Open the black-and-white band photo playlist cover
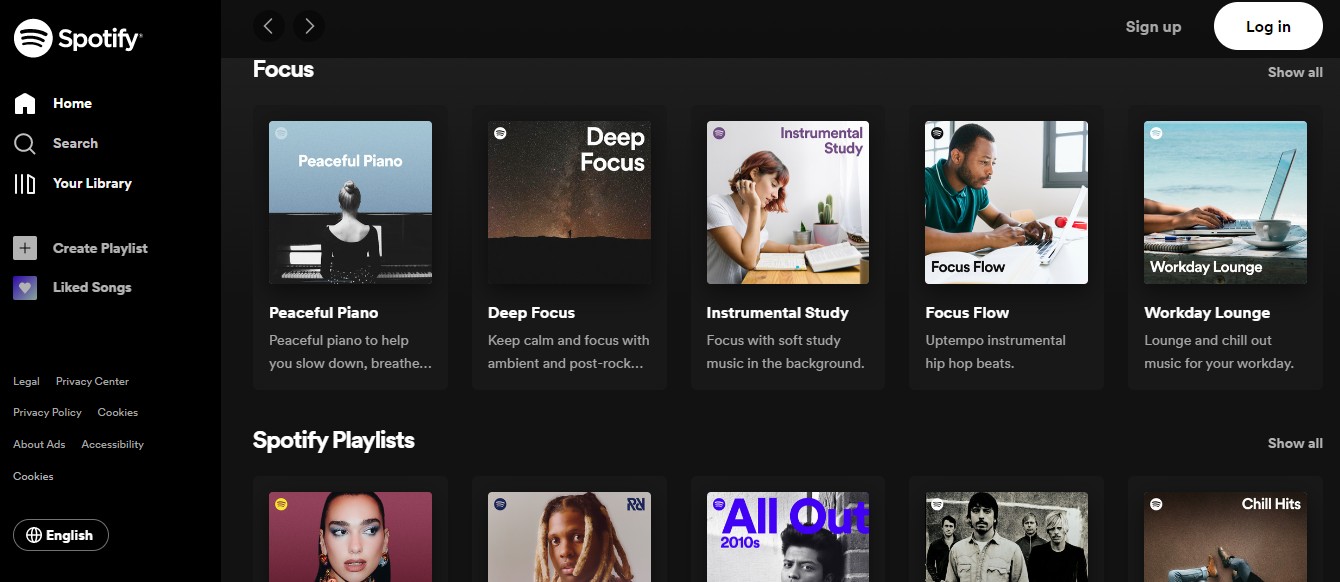 pos(1007,537)
